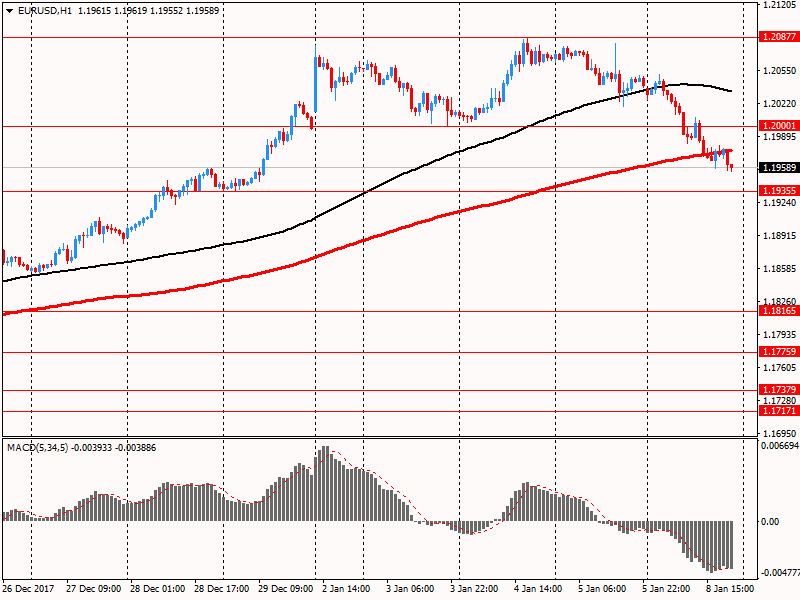
Task: Click the 1.16950 price scale value
Action: coord(780,434)
